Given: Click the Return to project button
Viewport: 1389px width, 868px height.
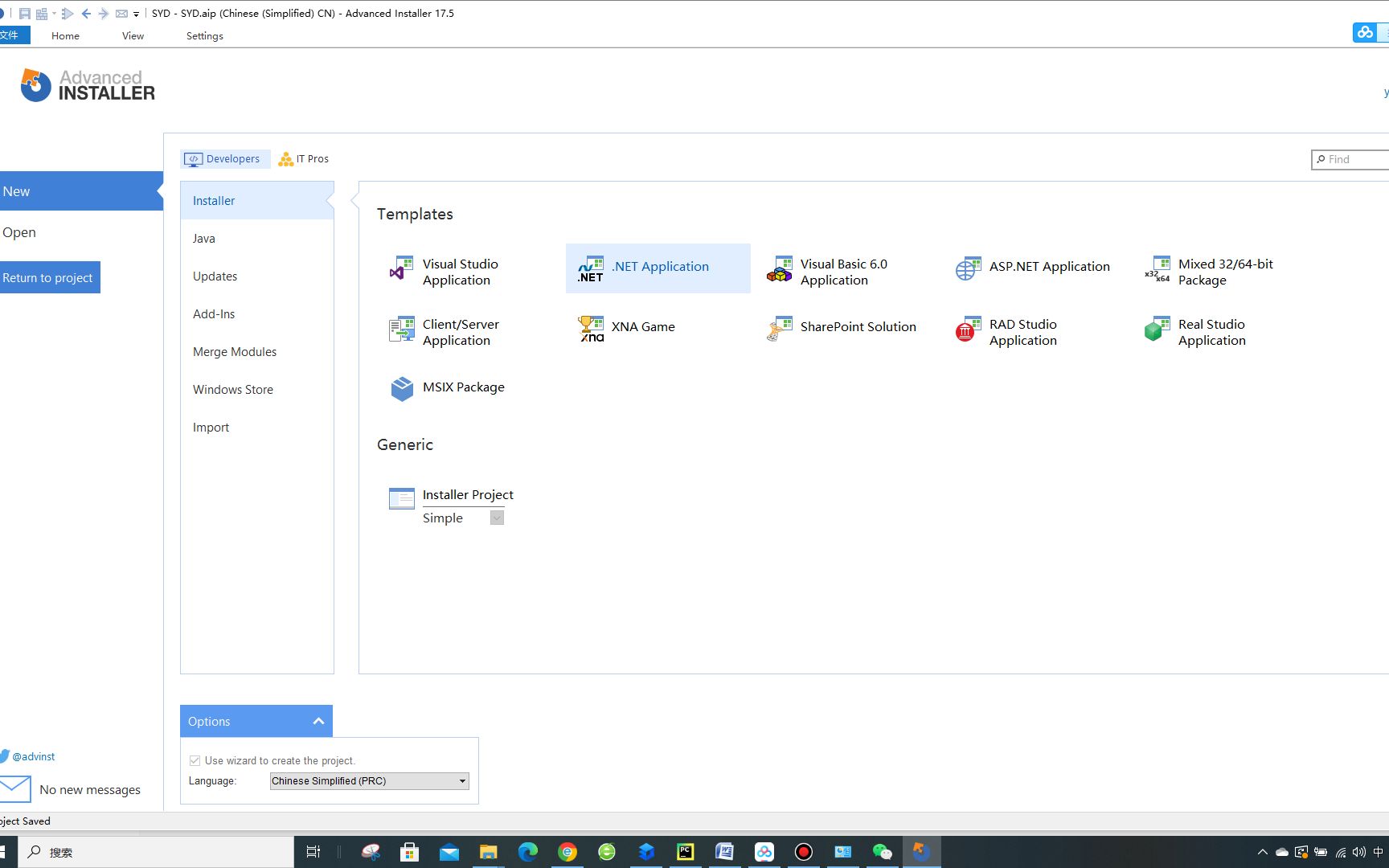Looking at the screenshot, I should (x=48, y=277).
